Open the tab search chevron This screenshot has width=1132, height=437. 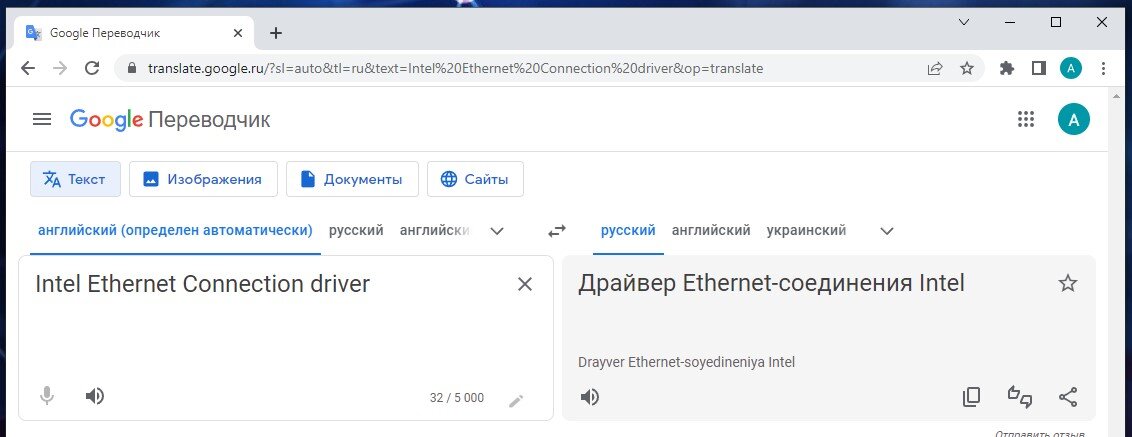pos(963,22)
